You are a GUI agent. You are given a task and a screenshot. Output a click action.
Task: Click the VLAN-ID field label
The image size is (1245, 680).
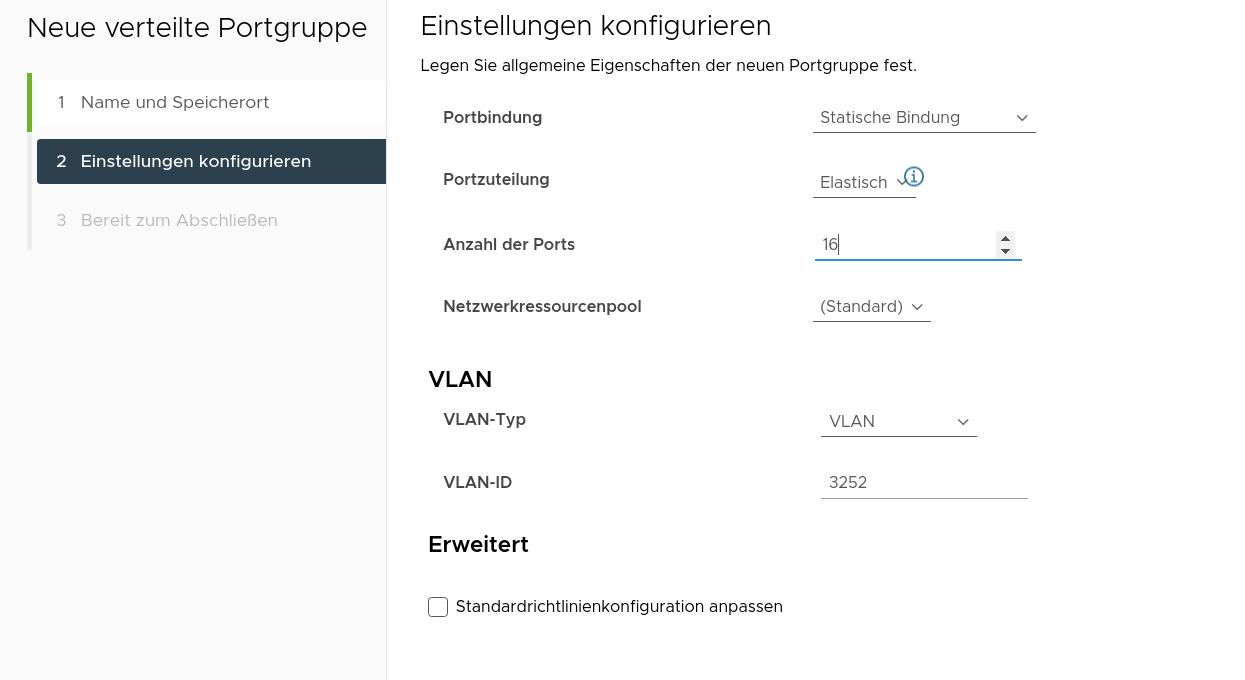click(x=477, y=483)
